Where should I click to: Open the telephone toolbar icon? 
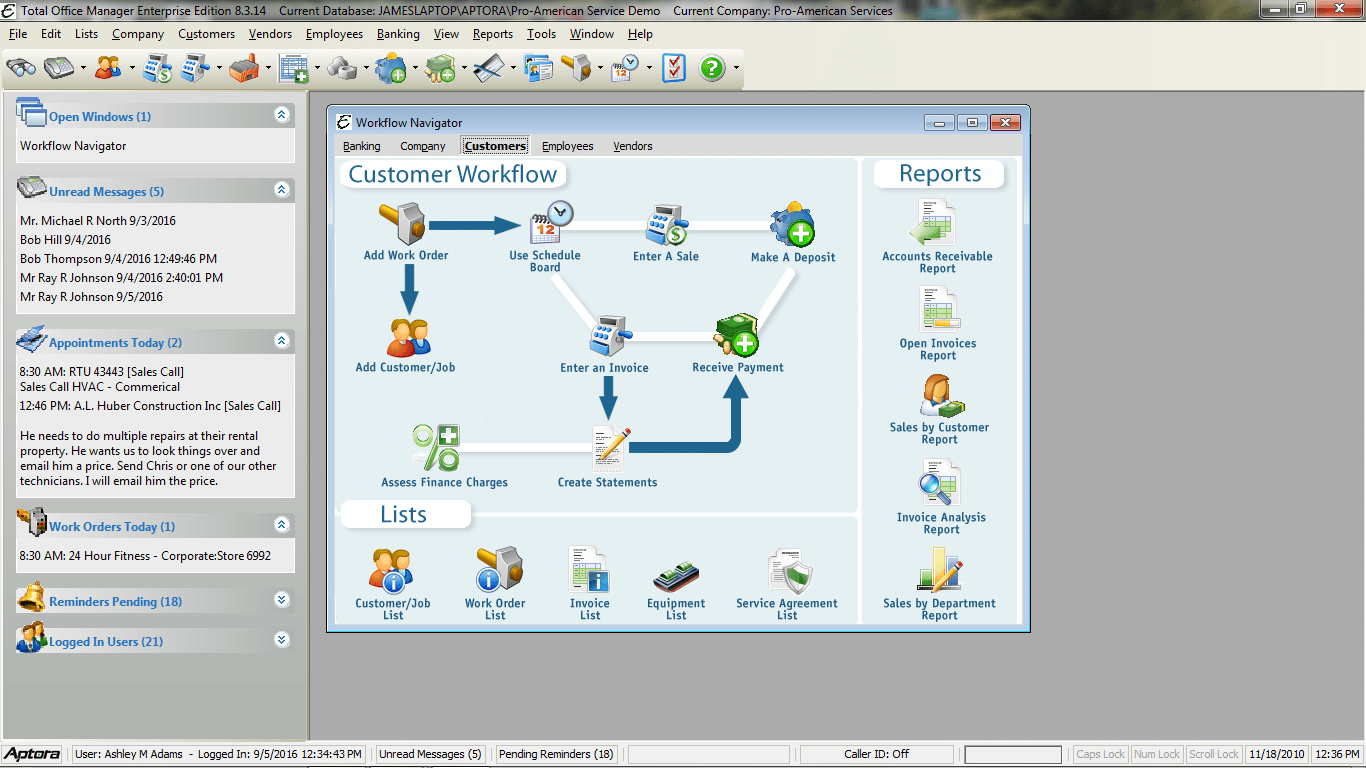61,68
